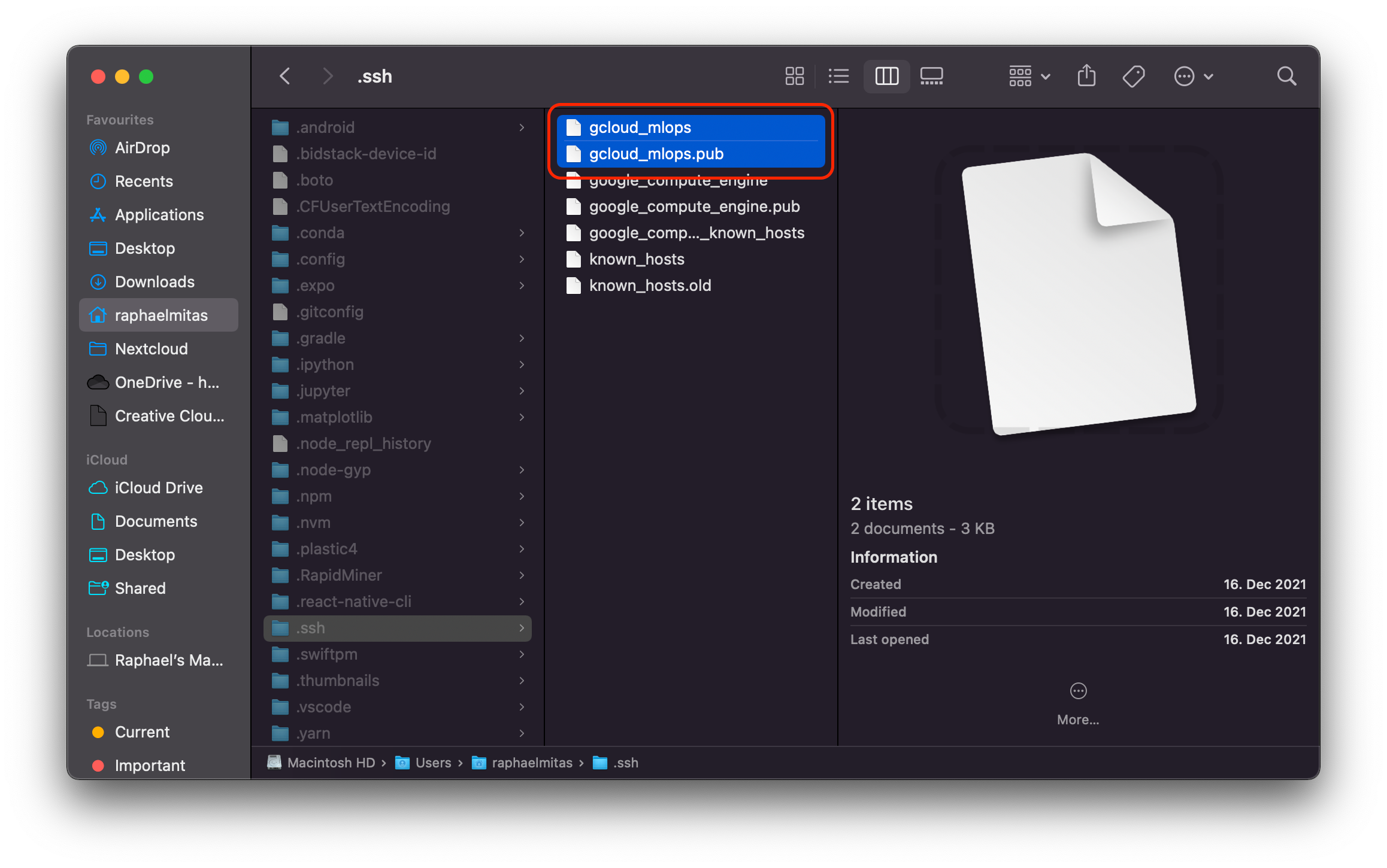This screenshot has width=1387, height=868.
Task: Go back with the left arrow
Action: pyautogui.click(x=285, y=76)
